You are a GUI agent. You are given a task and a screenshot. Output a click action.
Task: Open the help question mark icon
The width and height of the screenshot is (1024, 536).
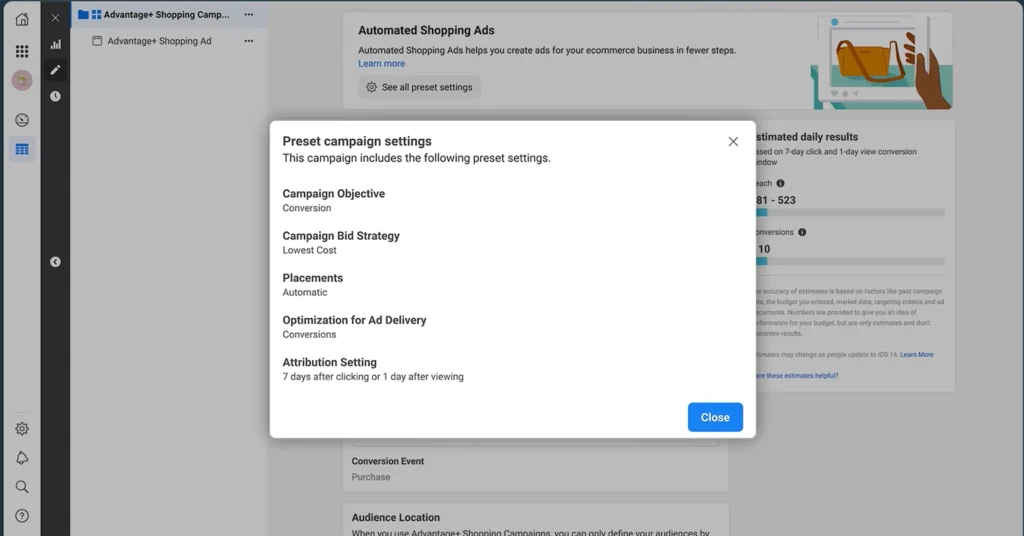pyautogui.click(x=22, y=516)
